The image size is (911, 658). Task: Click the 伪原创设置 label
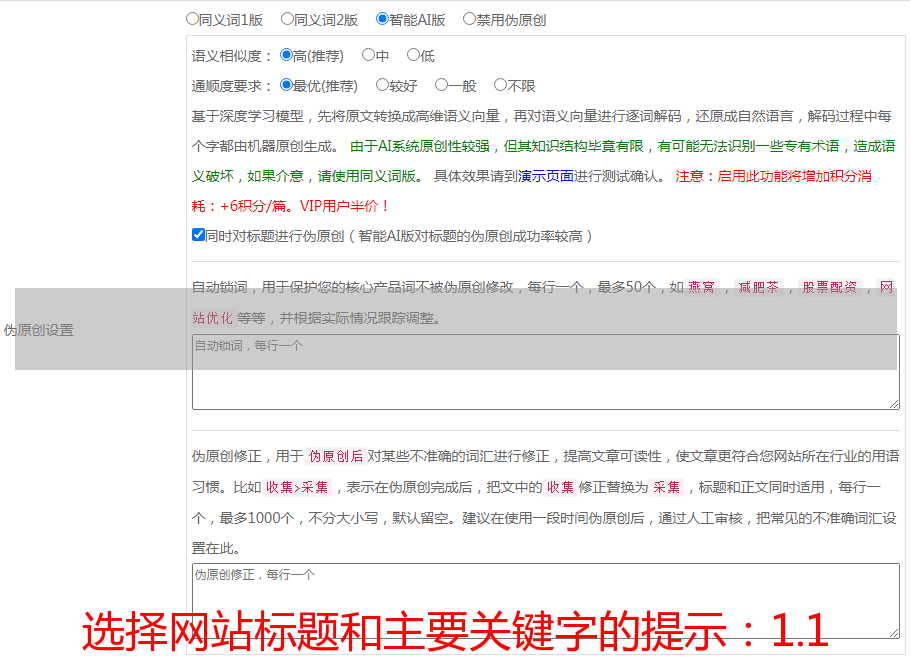[x=38, y=330]
